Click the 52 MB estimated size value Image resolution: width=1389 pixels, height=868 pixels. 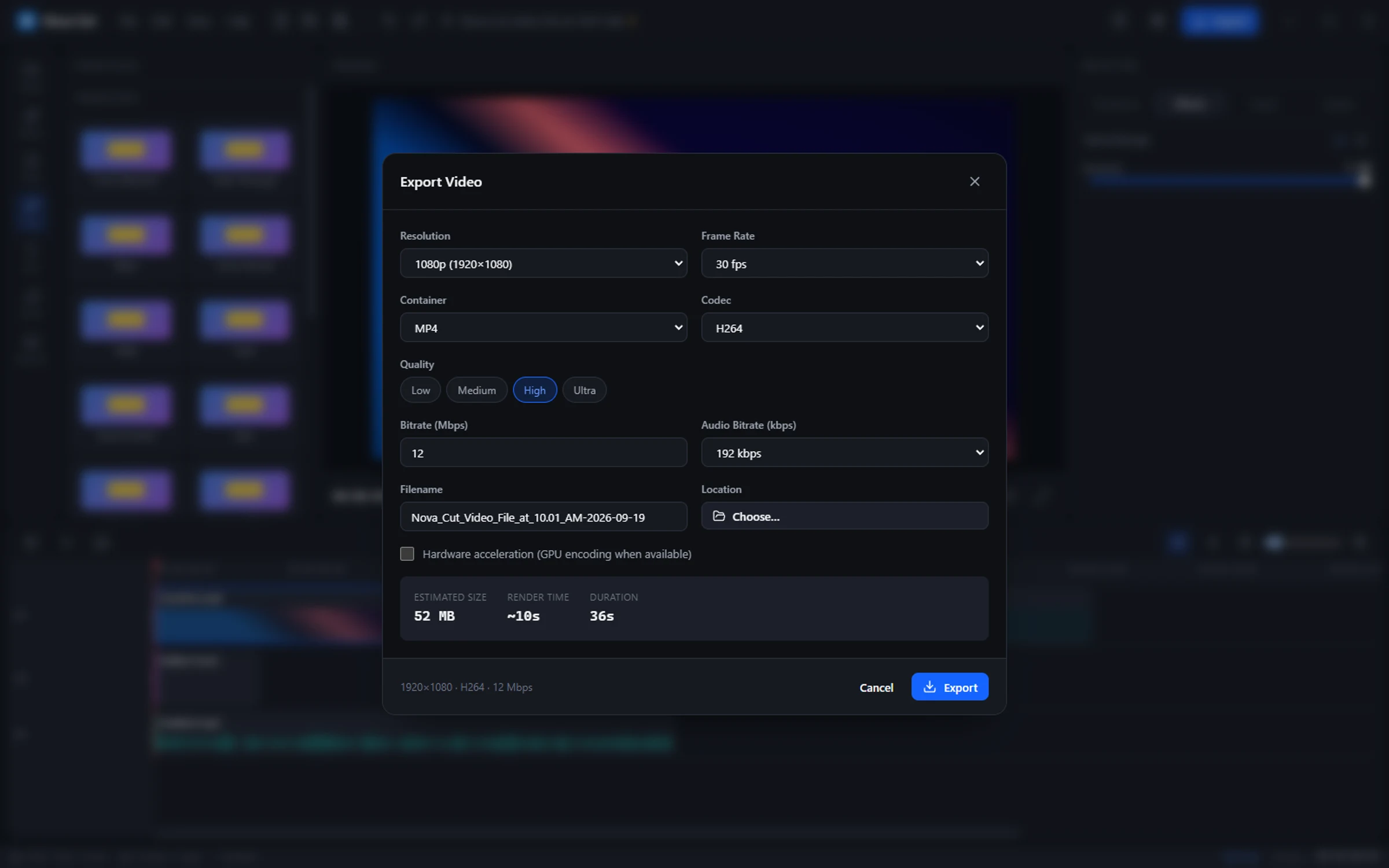pyautogui.click(x=434, y=616)
